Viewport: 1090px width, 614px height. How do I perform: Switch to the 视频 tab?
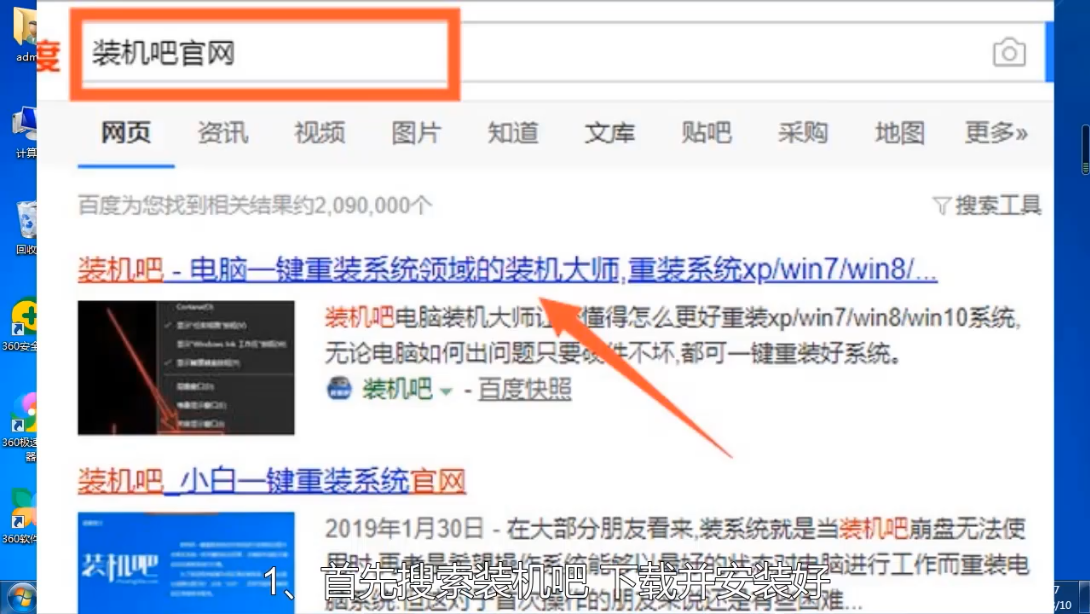(x=319, y=133)
